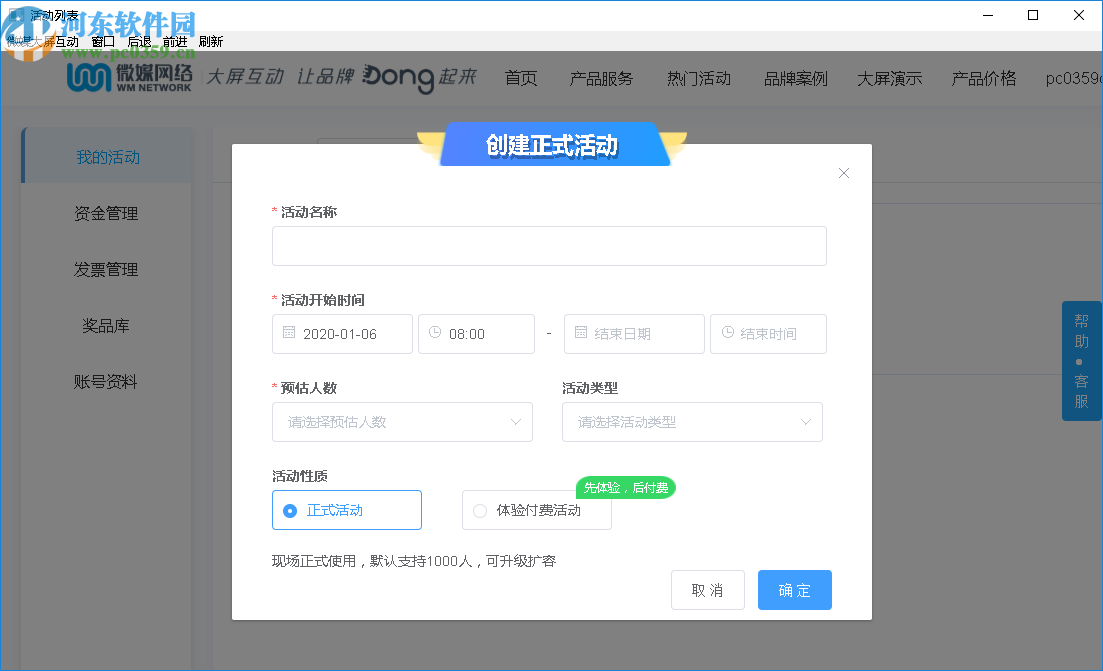Click the calendar icon in the 2020-01-06 date field
The height and width of the screenshot is (671, 1103).
[289, 333]
